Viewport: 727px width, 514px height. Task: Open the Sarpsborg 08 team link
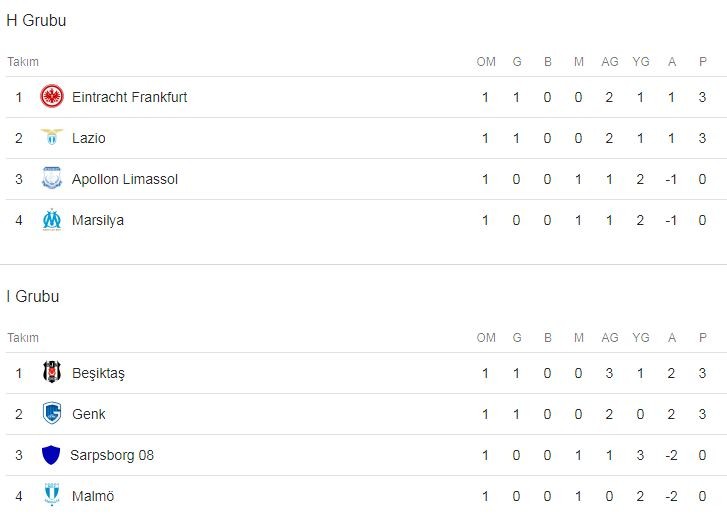point(111,455)
